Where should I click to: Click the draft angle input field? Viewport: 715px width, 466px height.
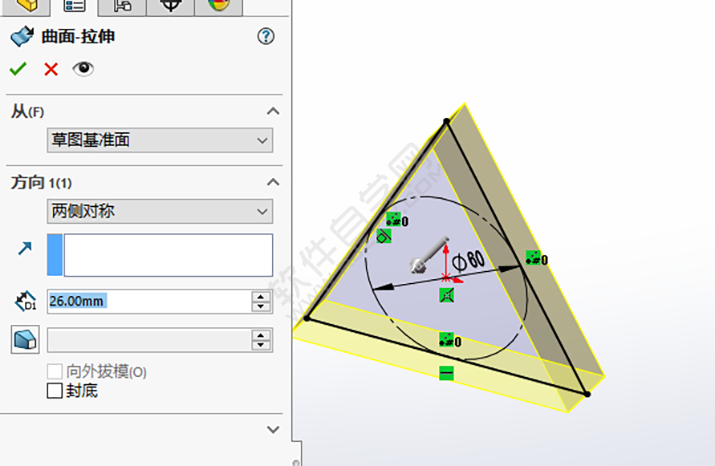click(149, 340)
